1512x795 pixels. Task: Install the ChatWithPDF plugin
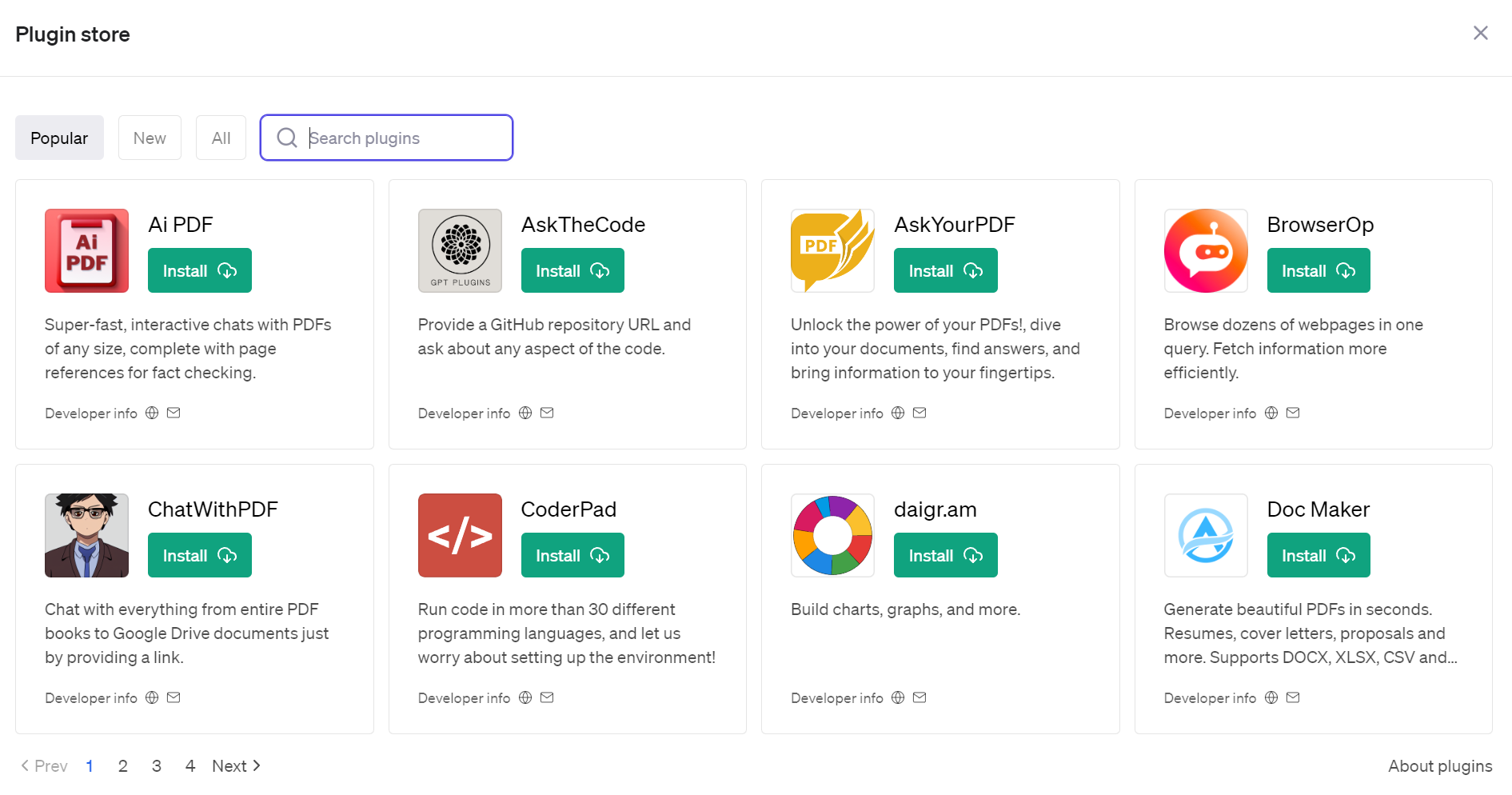pyautogui.click(x=200, y=555)
